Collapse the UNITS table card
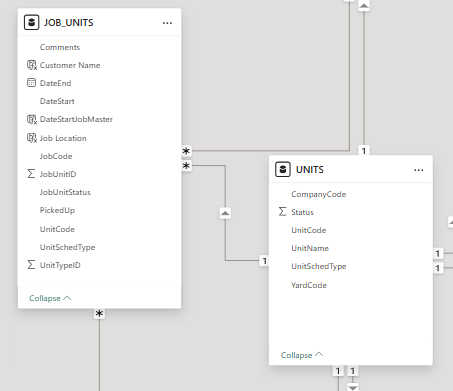 click(x=302, y=355)
